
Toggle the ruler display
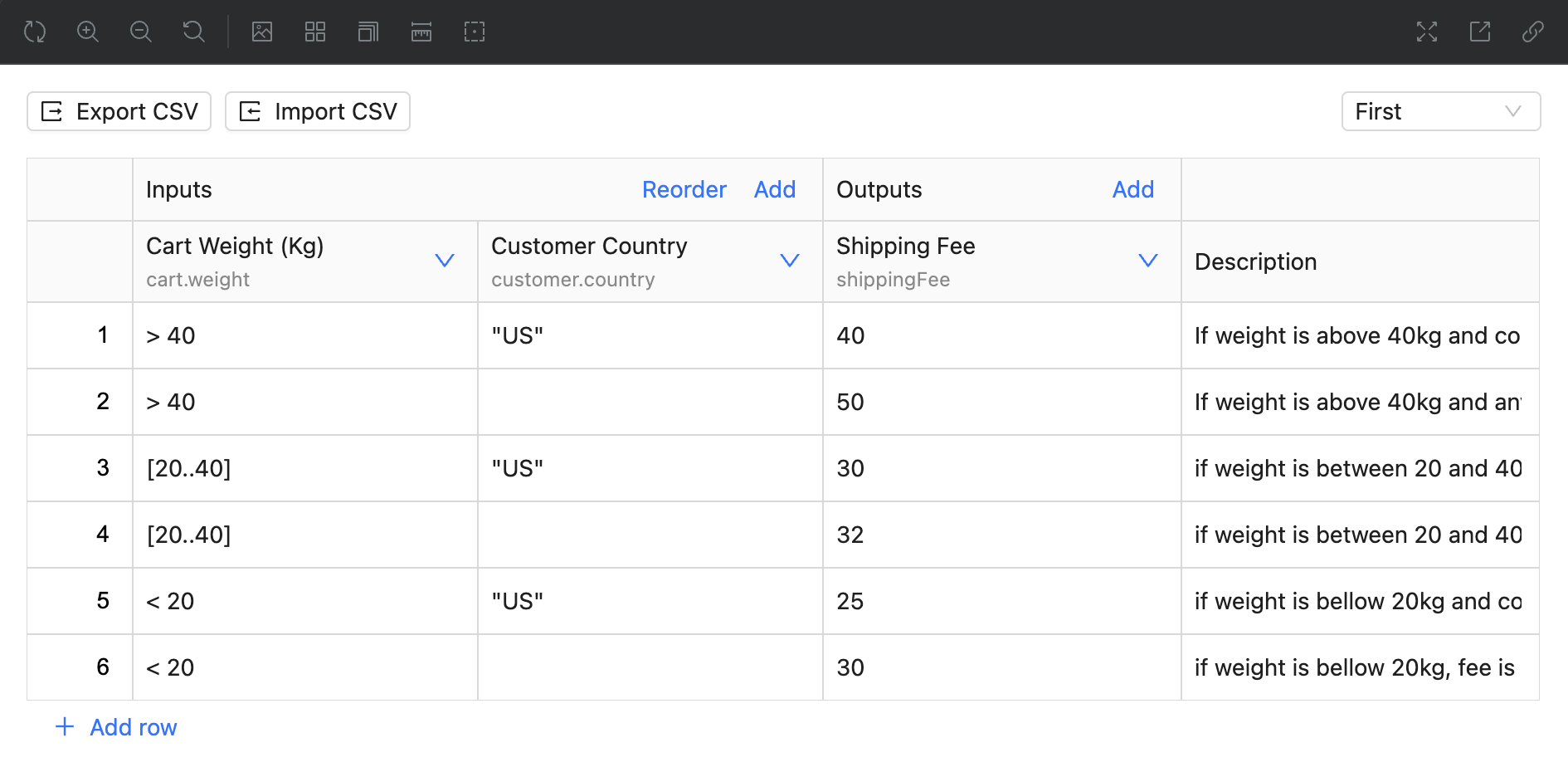421,32
